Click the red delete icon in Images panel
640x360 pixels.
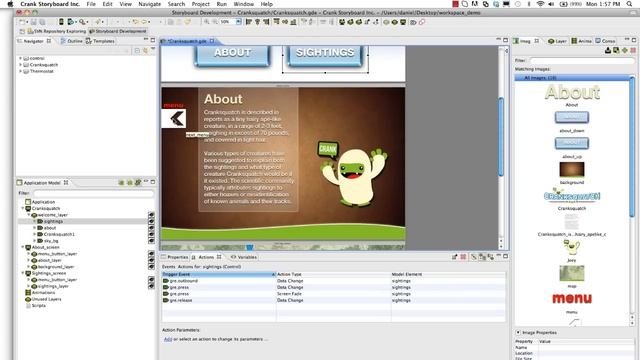pyautogui.click(x=633, y=50)
